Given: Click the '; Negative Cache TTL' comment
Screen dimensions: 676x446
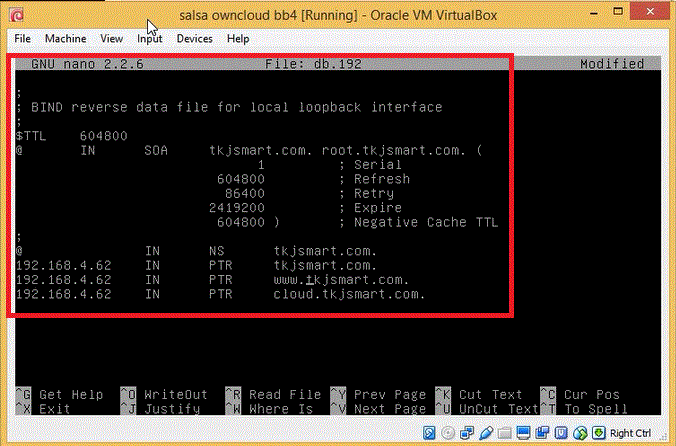Looking at the screenshot, I should click(418, 222).
